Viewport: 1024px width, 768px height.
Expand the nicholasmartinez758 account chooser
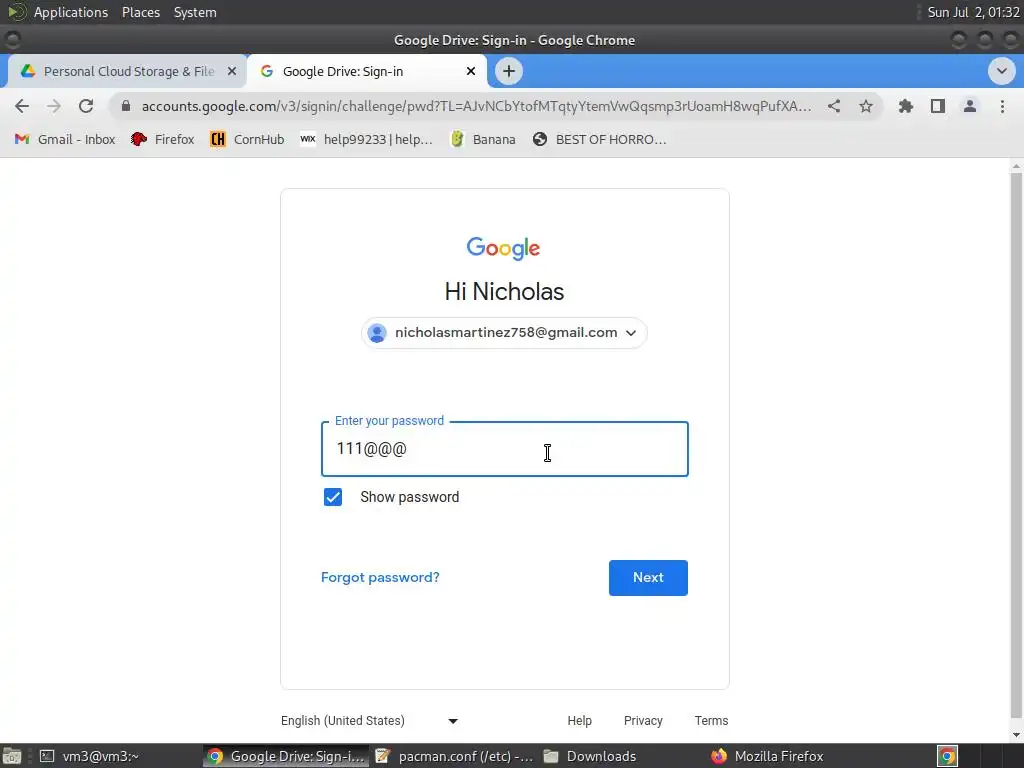tap(504, 333)
